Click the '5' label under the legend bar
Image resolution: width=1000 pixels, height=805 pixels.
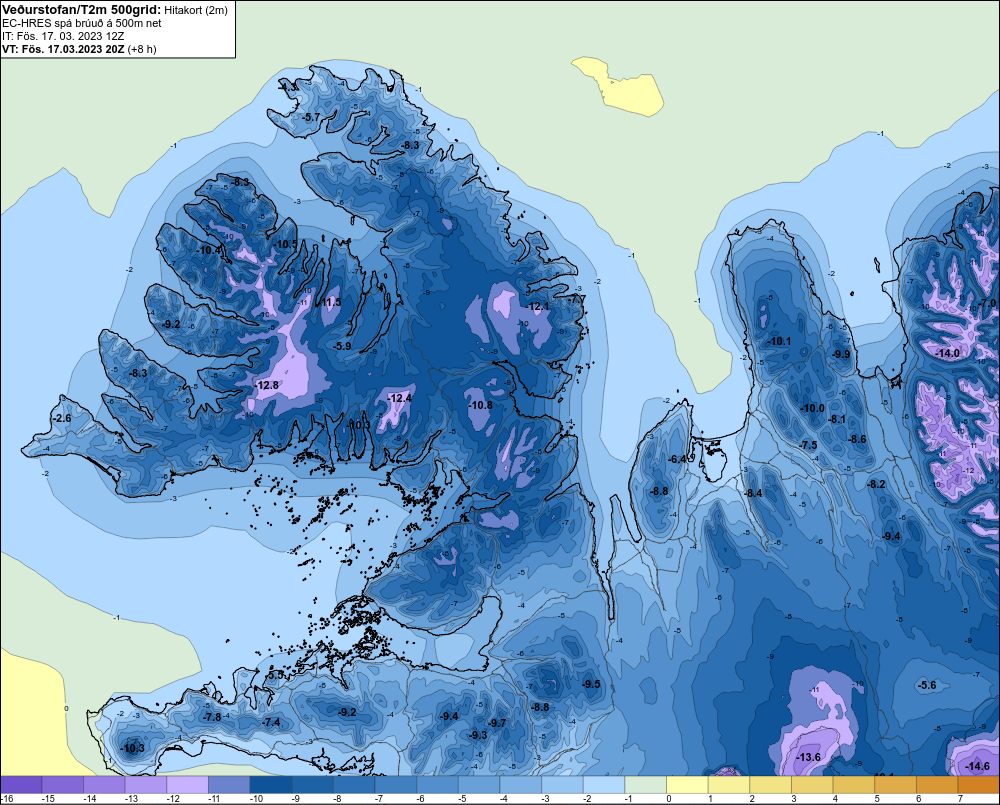point(877,799)
